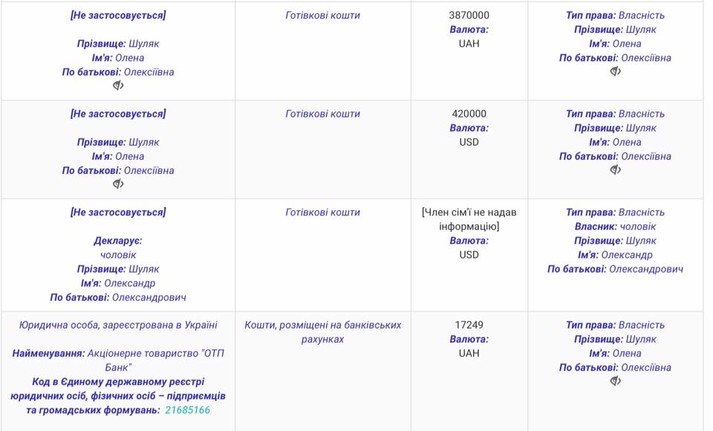Click "Готівкові кошти" in the 420000 USD row
Image resolution: width=713 pixels, height=431 pixels.
pos(323,114)
